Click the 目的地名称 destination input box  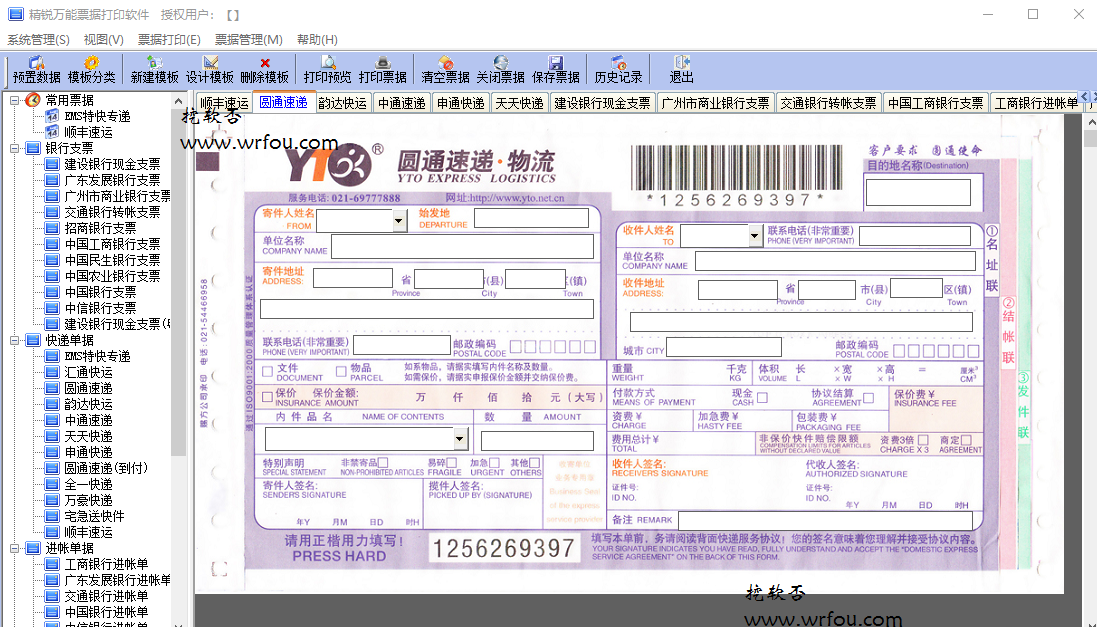pos(918,192)
